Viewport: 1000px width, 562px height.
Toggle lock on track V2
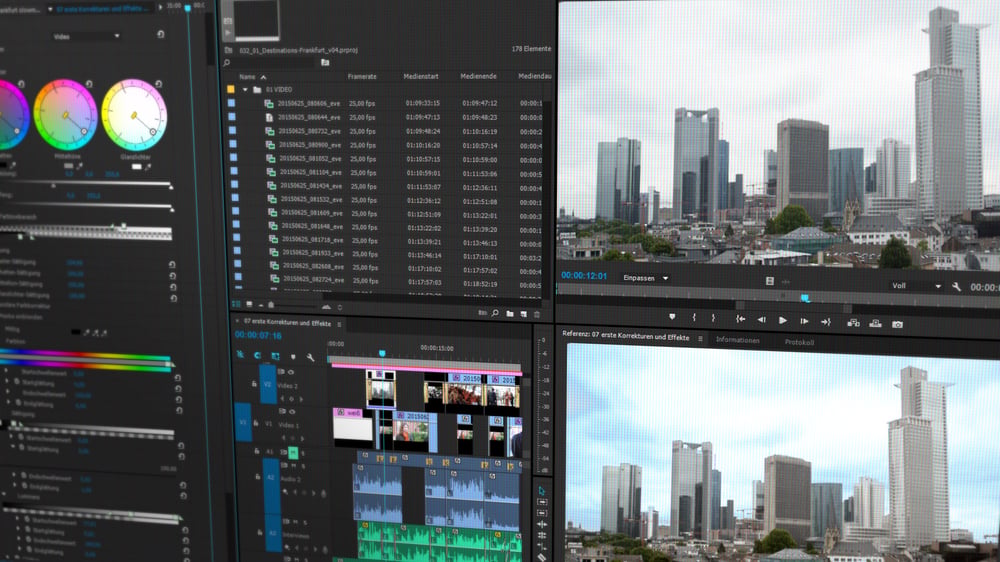[x=254, y=384]
